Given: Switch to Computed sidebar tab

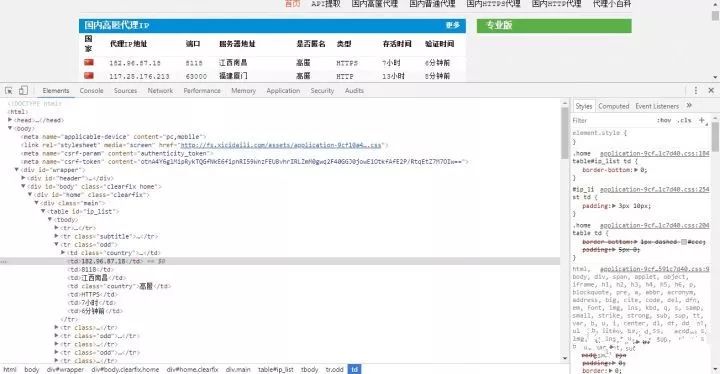Looking at the screenshot, I should pos(613,106).
